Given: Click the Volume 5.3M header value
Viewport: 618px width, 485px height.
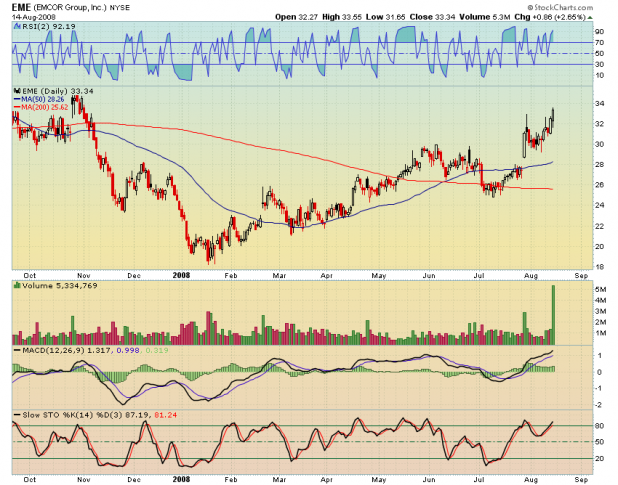Looking at the screenshot, I should [x=485, y=17].
